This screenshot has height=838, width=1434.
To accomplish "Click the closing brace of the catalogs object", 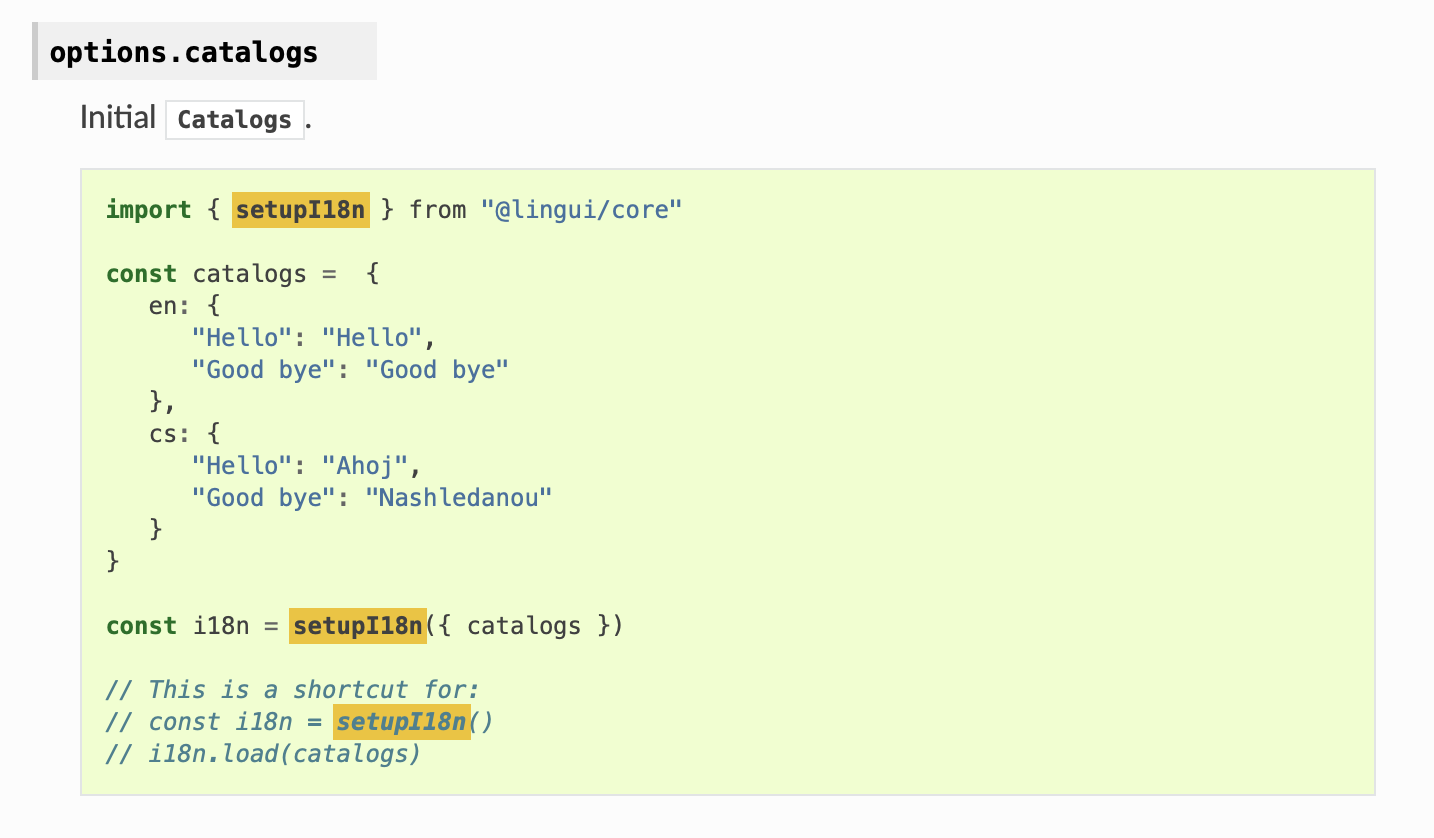I will (x=112, y=561).
